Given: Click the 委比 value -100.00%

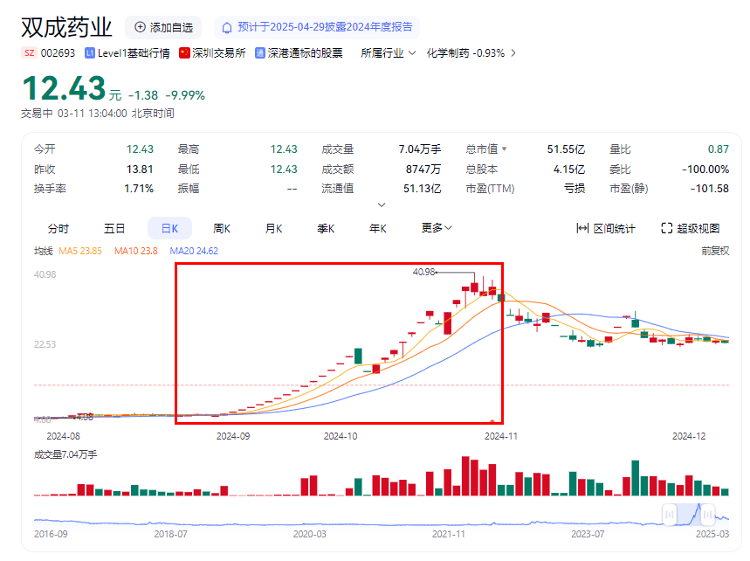Looking at the screenshot, I should point(706,169).
